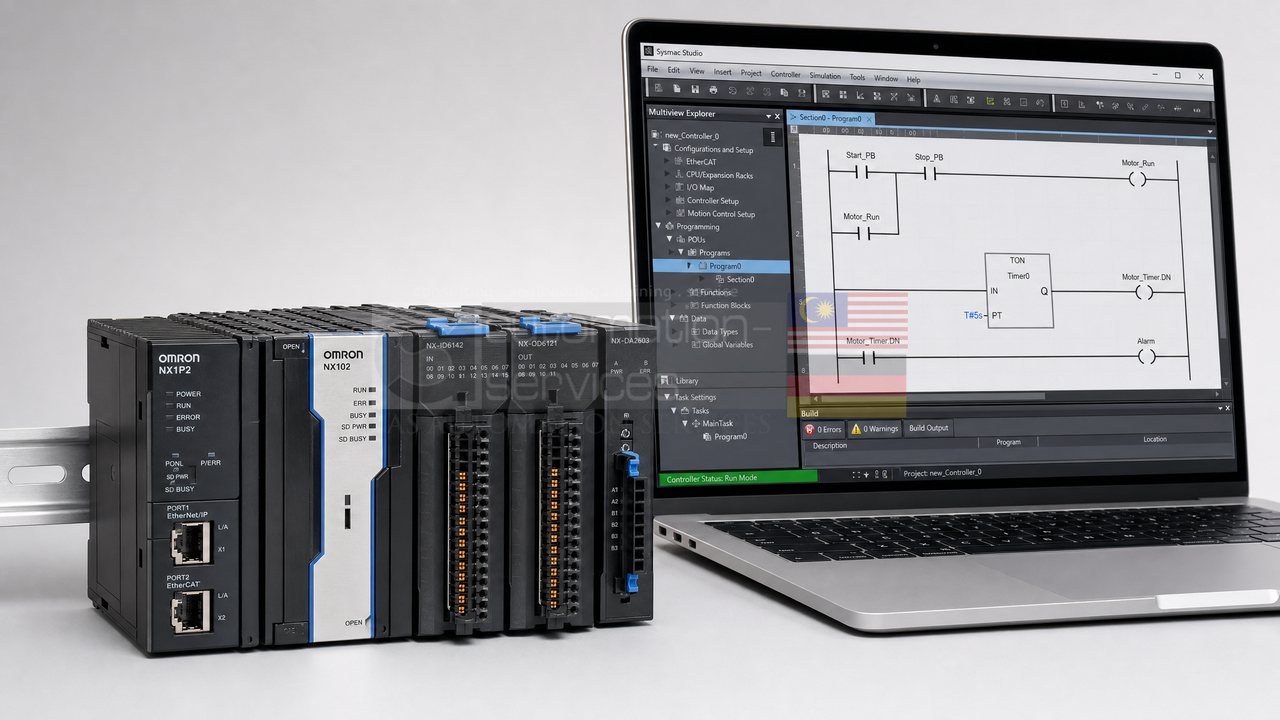Collapse the Data tree node

click(671, 318)
